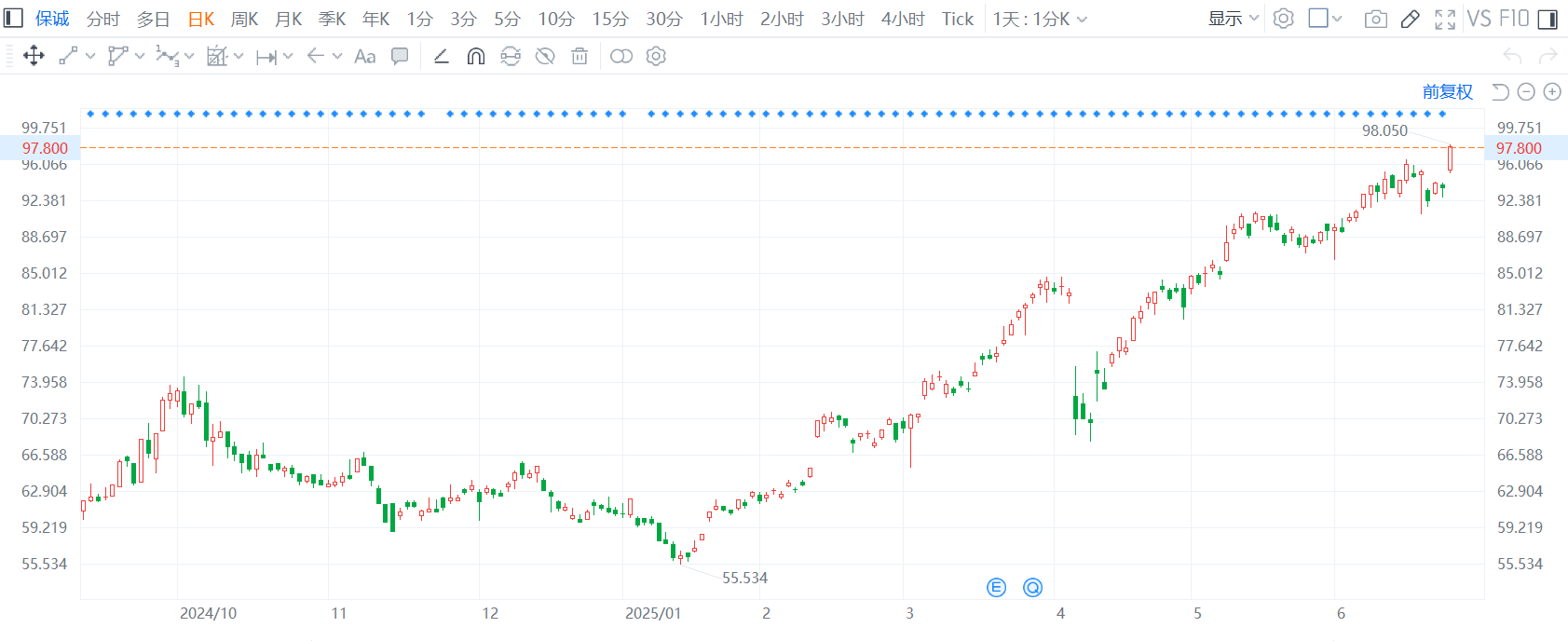Viewport: 1568px width, 641px height.
Task: Select the 15分 timeframe tab
Action: [x=610, y=19]
